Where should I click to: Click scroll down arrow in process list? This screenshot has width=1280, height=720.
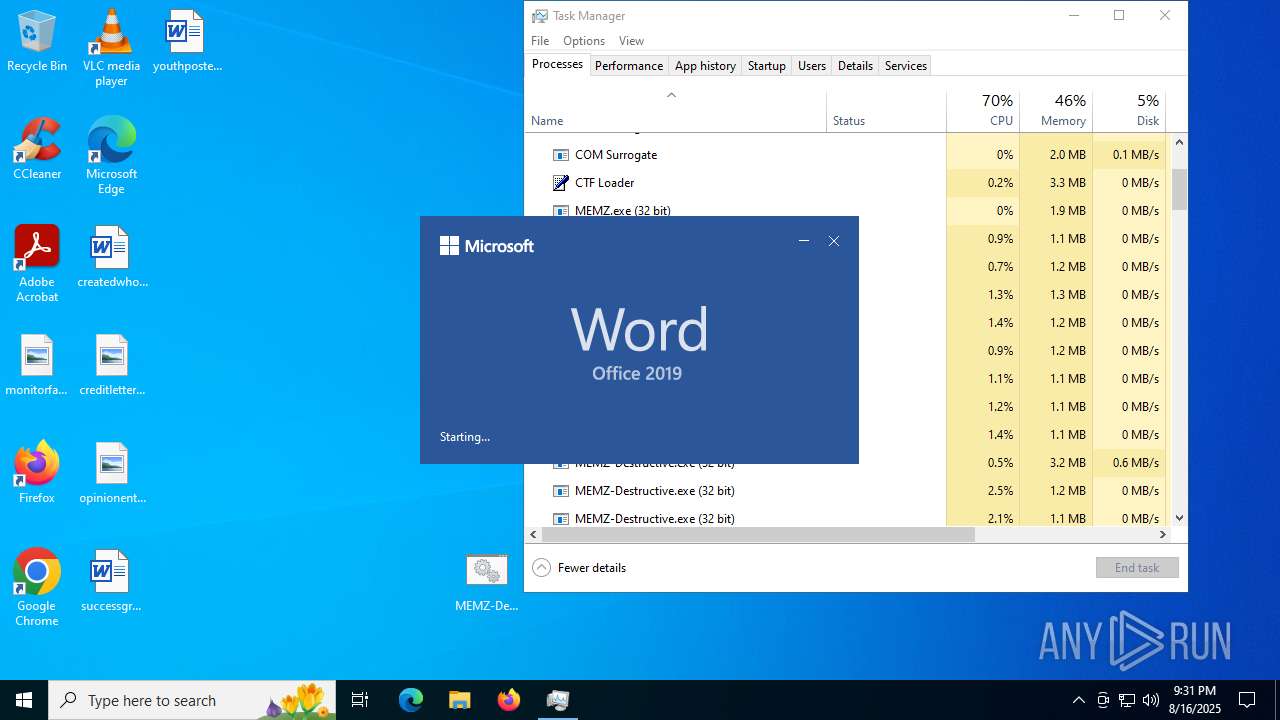(1179, 518)
